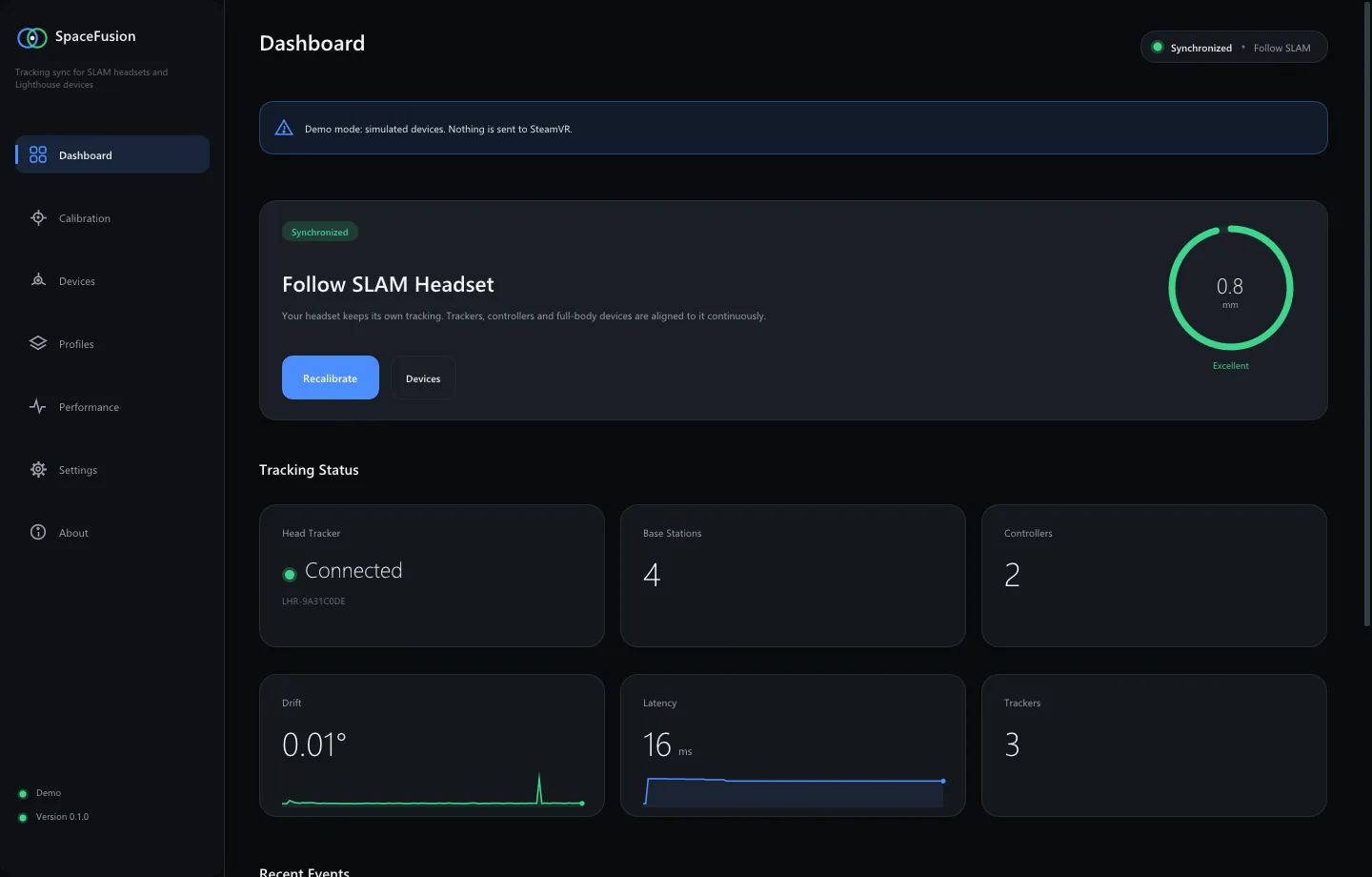Screen dimensions: 1372x877
Task: Click the Performance pulse icon
Action: point(38,406)
